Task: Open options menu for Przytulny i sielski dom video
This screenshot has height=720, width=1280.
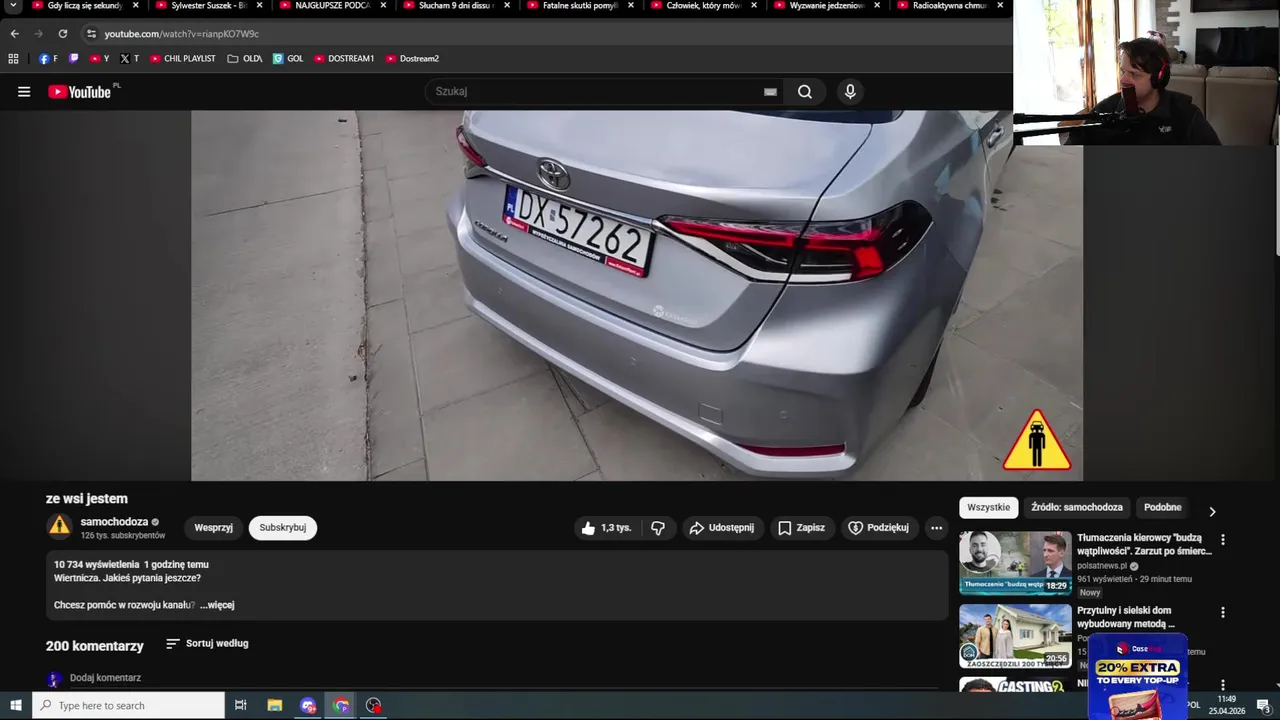Action: pyautogui.click(x=1222, y=613)
